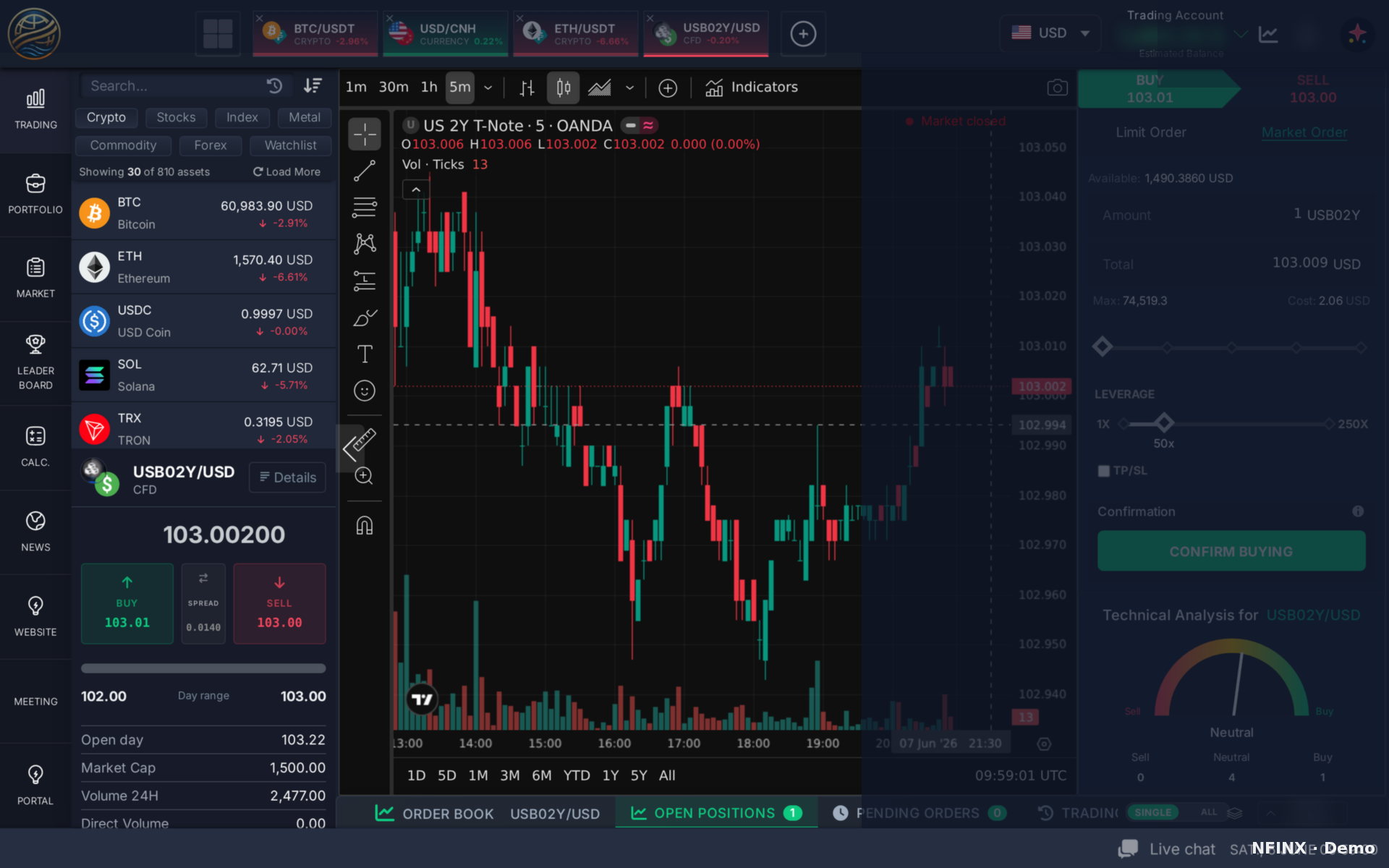Select the trend line drawing tool
The width and height of the screenshot is (1389, 868).
pos(365,171)
